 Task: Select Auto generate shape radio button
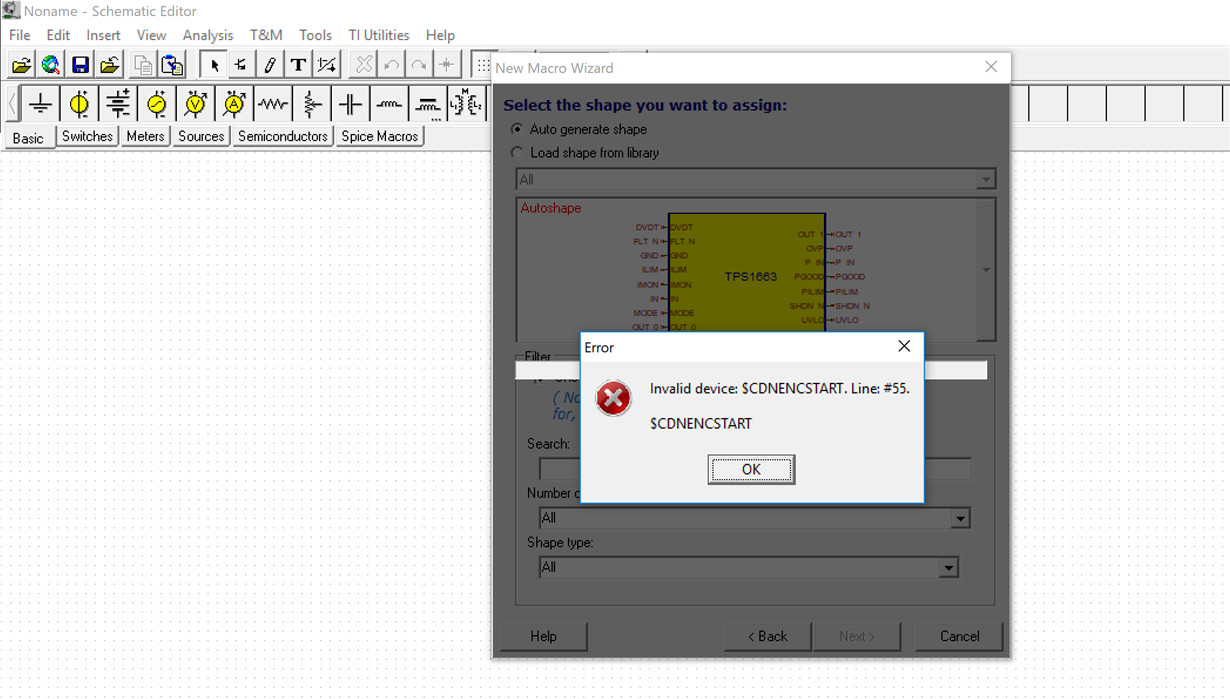coord(517,129)
